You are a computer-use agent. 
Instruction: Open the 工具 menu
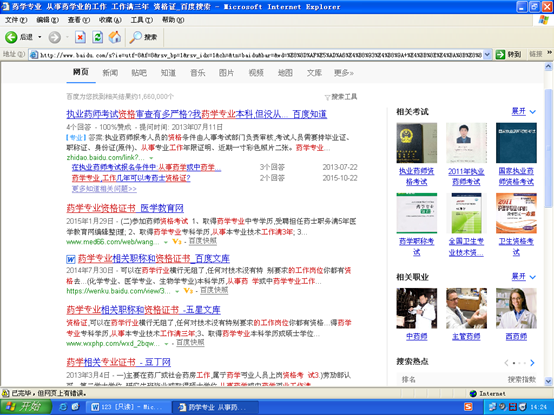tap(141, 20)
